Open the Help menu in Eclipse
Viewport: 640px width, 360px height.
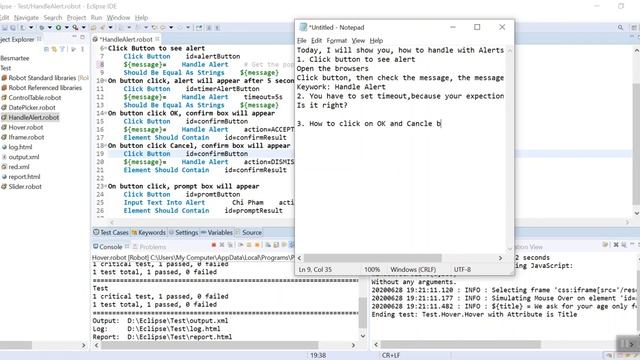(141, 18)
